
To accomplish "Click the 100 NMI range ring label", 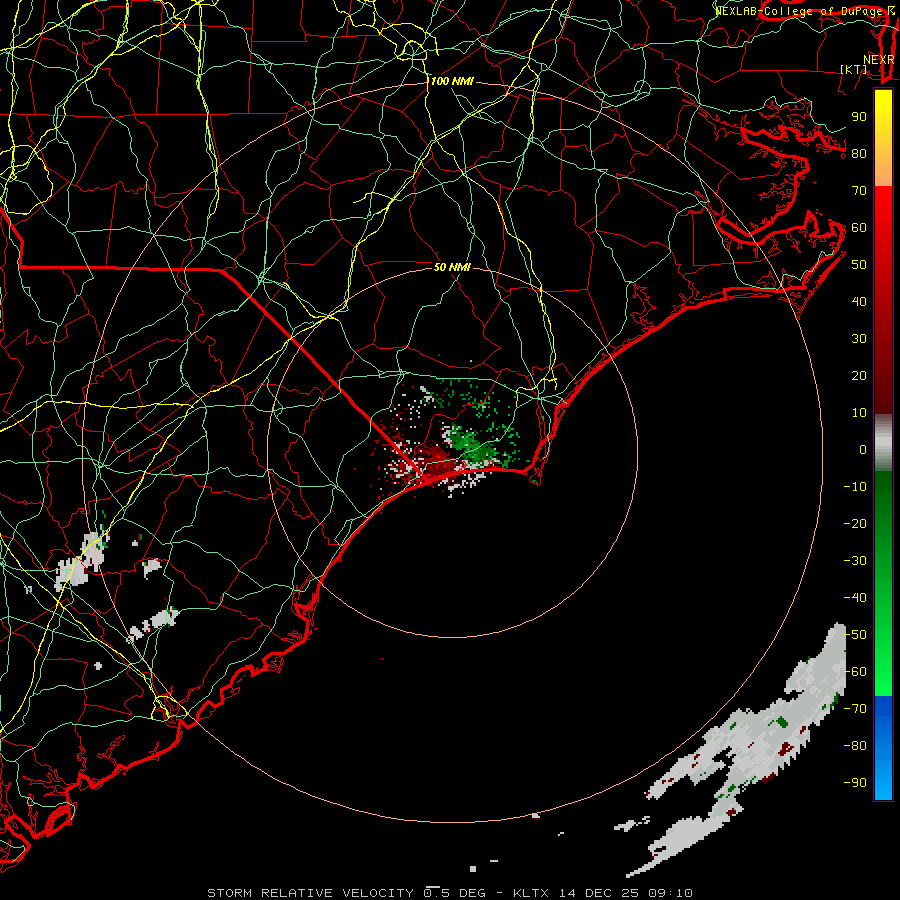I will [x=452, y=82].
